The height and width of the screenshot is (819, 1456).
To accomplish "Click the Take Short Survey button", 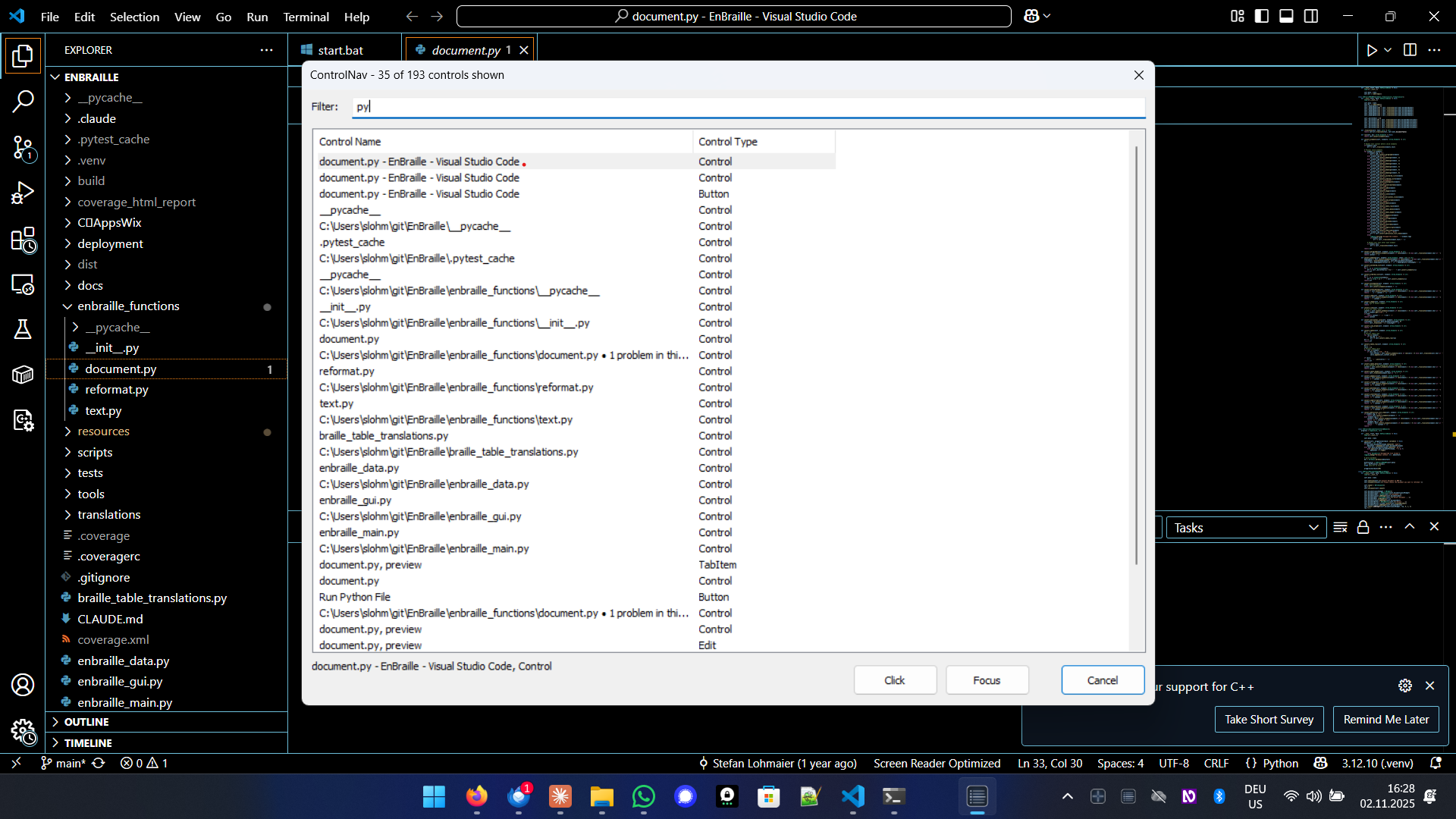I will [x=1269, y=719].
